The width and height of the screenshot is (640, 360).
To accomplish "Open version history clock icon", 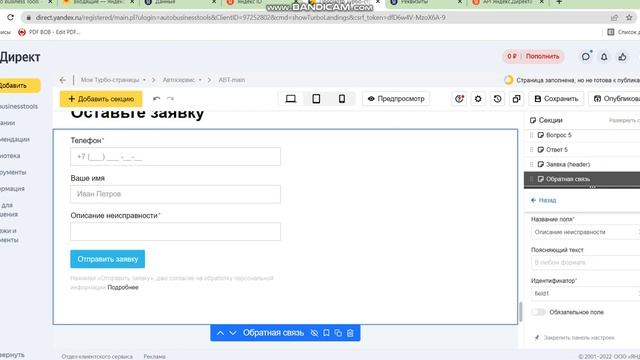I will coord(497,99).
